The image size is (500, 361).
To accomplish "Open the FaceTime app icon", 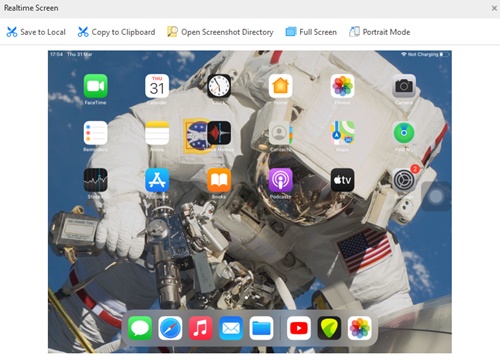I will pos(95,86).
